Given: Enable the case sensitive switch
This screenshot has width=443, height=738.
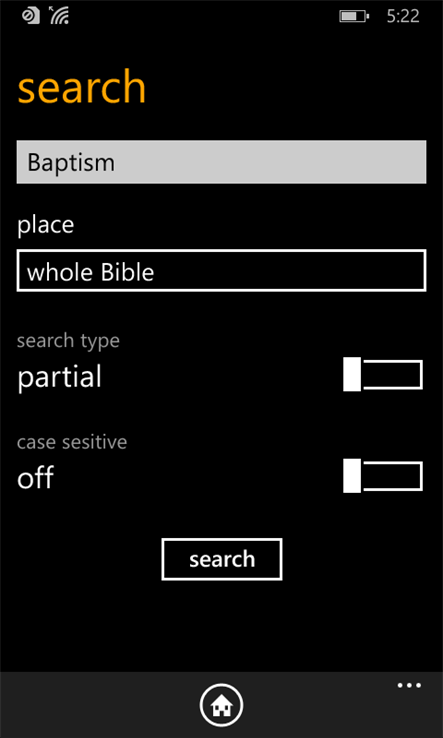Looking at the screenshot, I should 383,476.
